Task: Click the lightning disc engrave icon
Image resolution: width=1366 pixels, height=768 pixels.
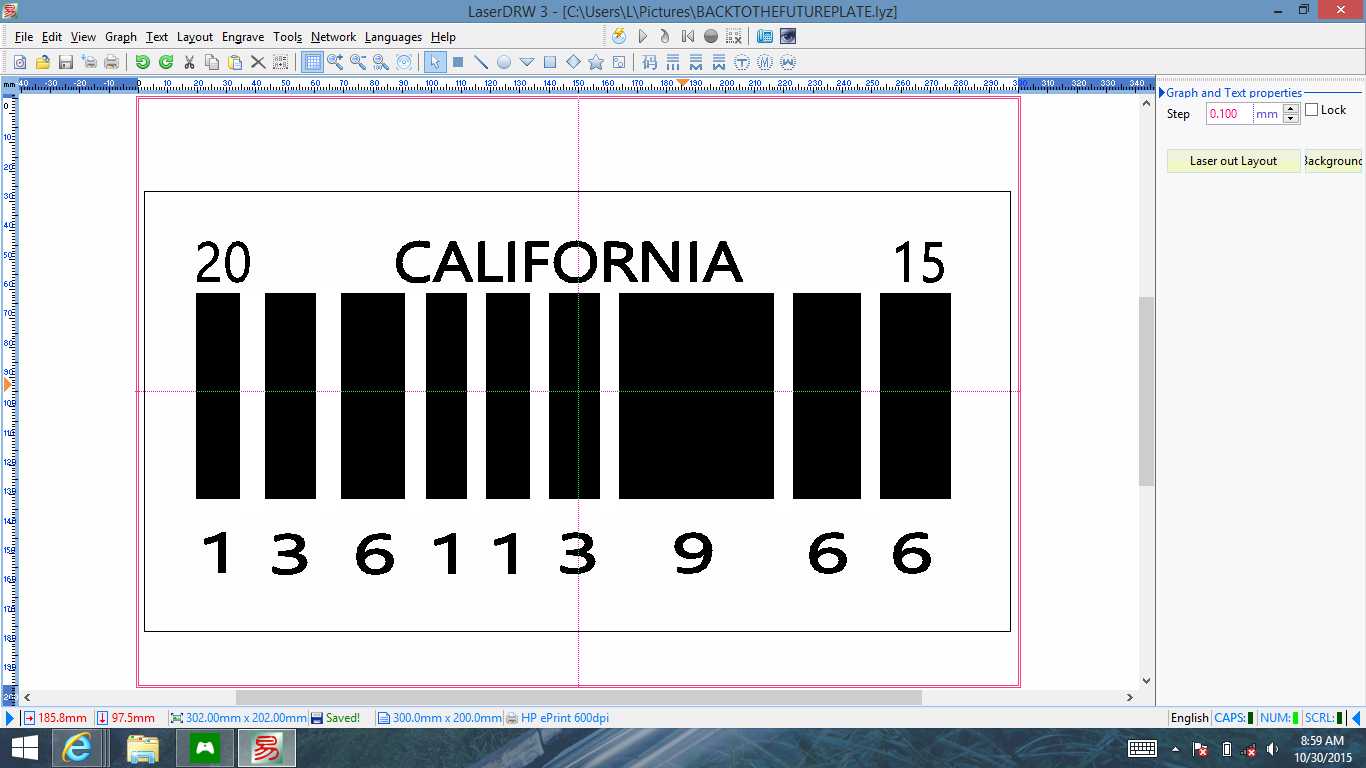Action: (x=619, y=36)
